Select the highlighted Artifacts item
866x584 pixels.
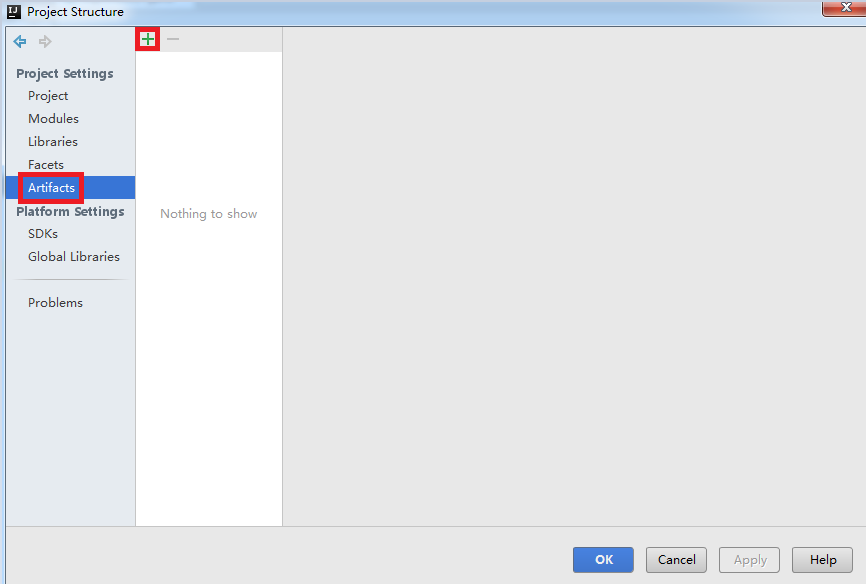pyautogui.click(x=51, y=188)
